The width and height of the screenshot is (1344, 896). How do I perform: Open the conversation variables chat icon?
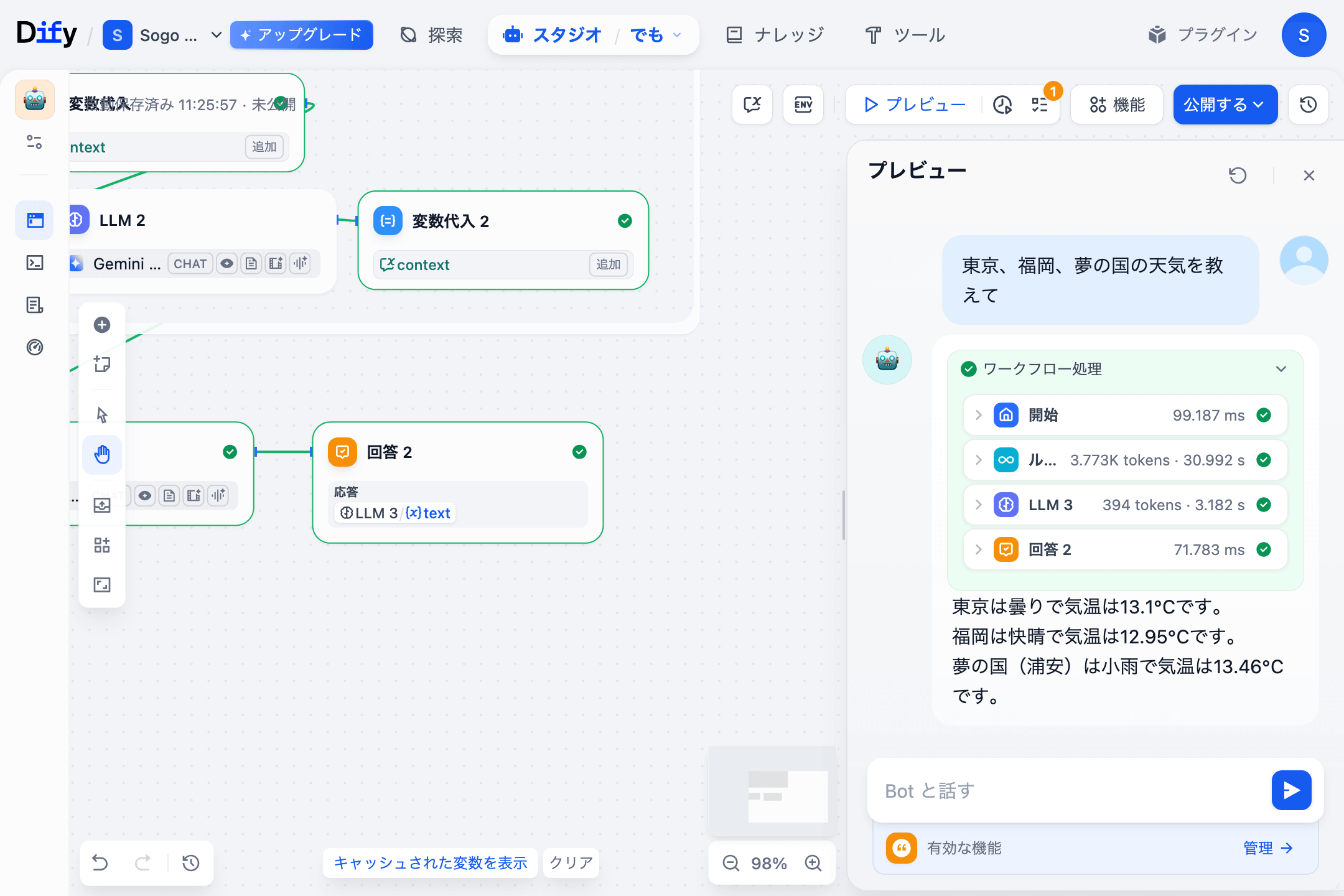click(x=752, y=105)
